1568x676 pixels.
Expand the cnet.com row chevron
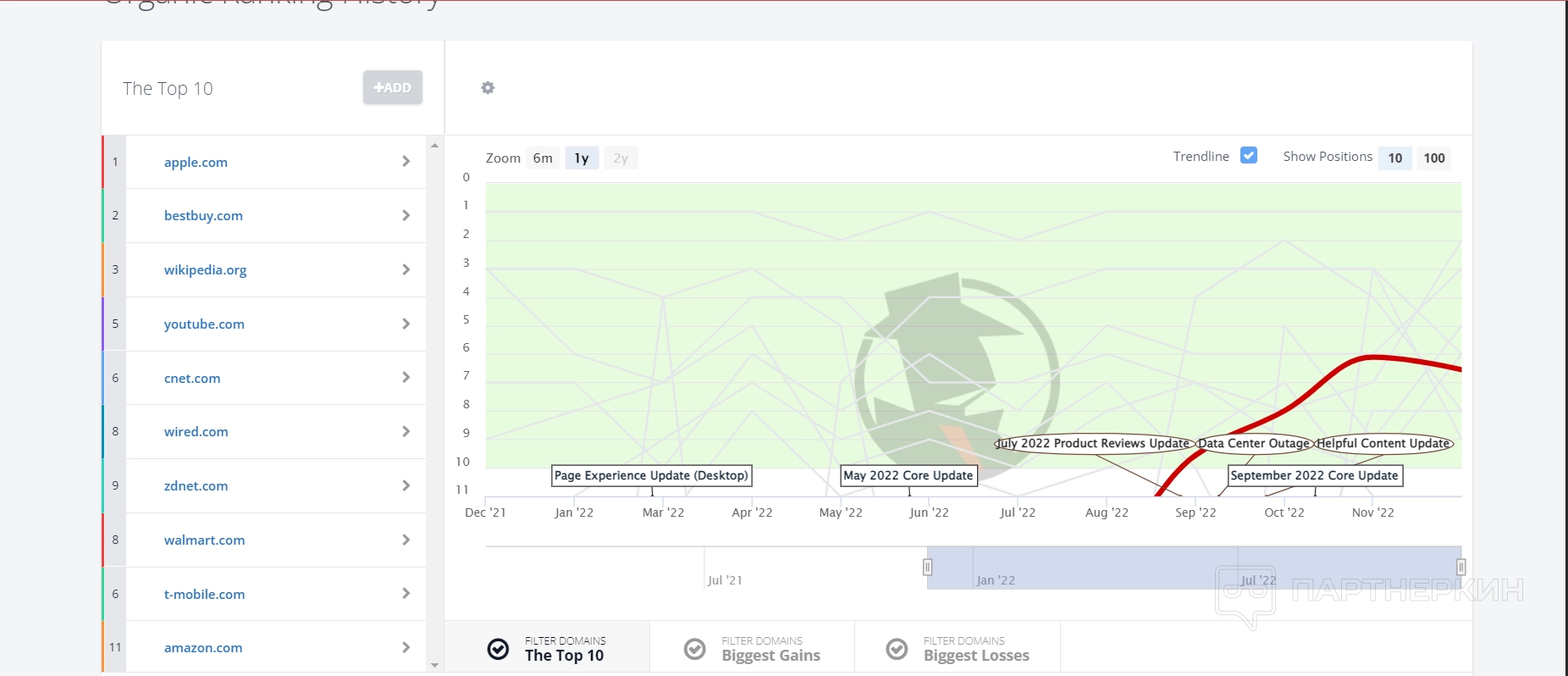[x=406, y=377]
